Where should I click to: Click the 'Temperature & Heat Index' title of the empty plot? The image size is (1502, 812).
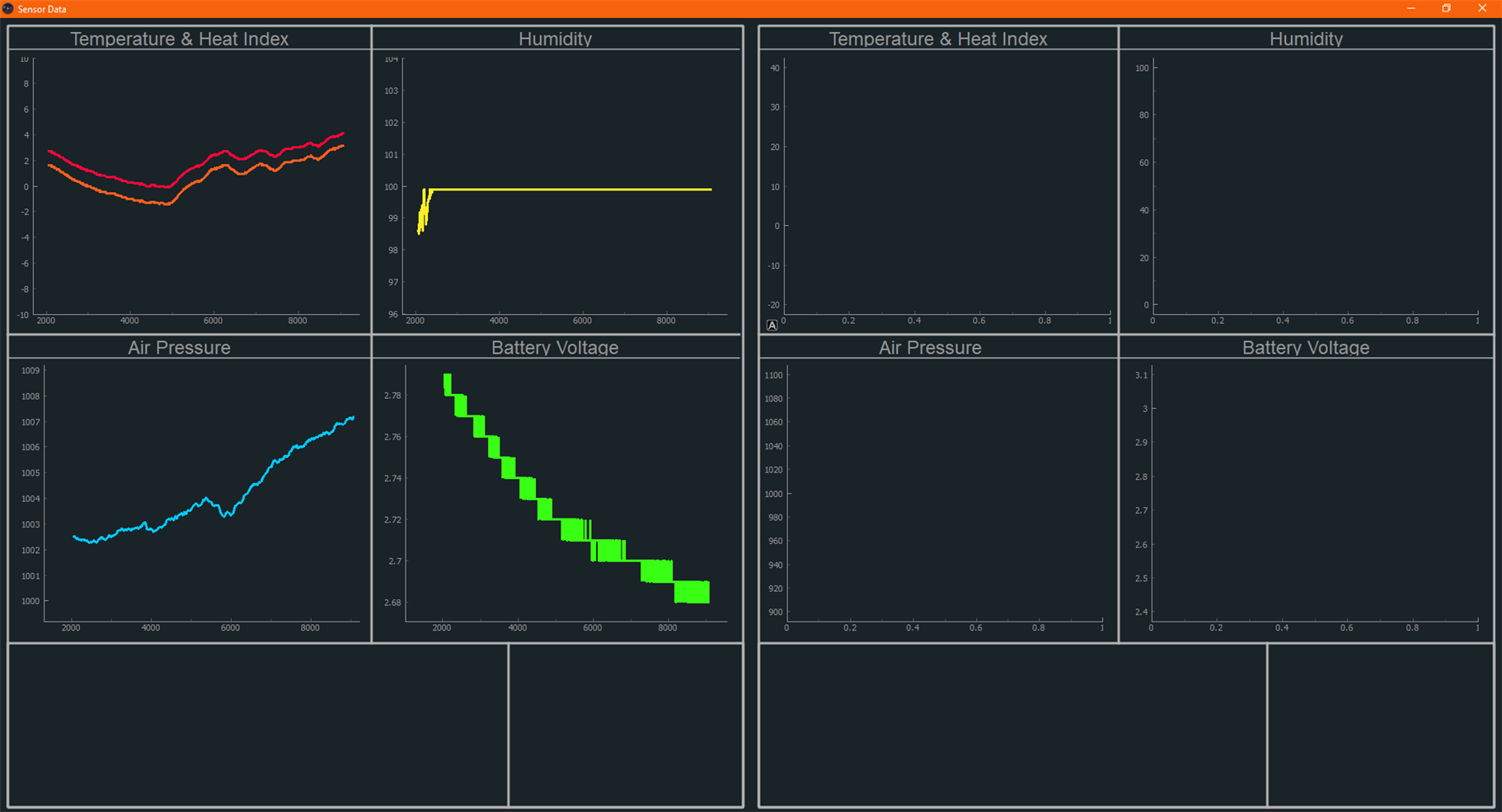click(938, 39)
